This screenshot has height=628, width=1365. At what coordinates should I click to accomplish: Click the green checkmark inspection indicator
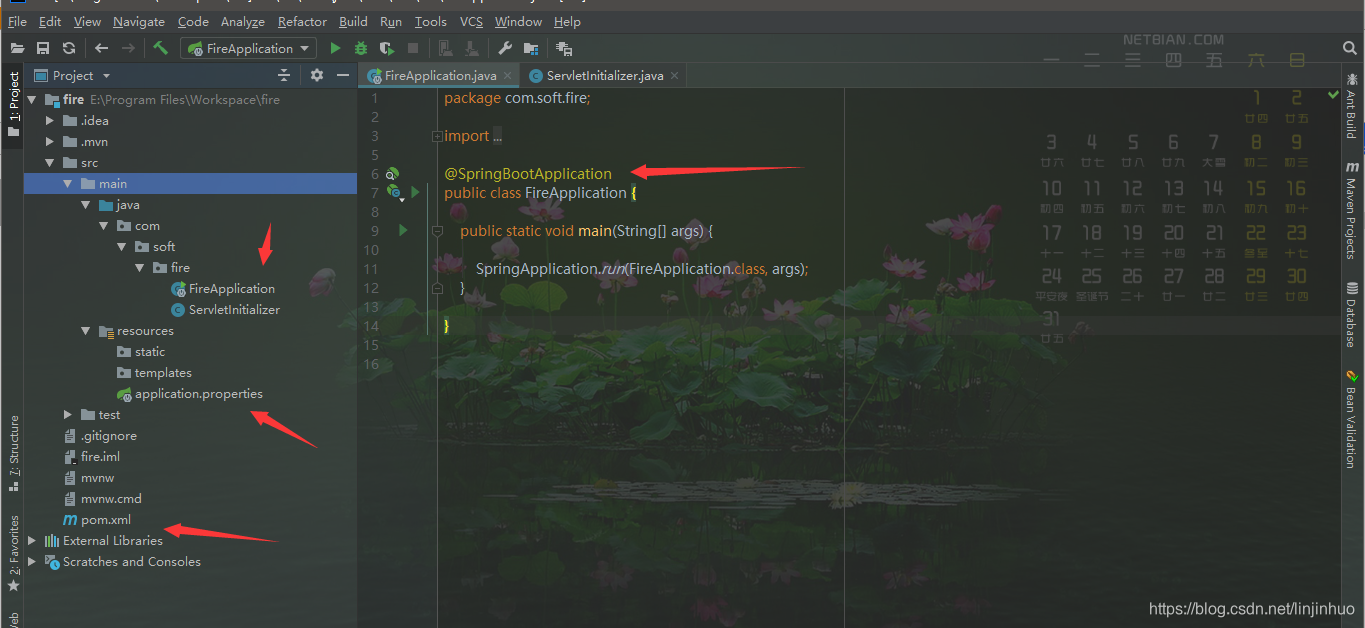pyautogui.click(x=1333, y=95)
